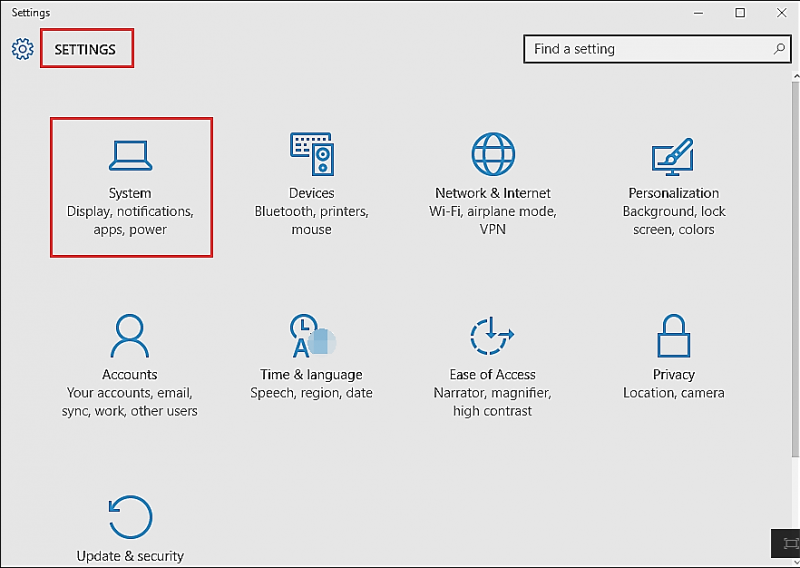Open the Devices keyboard and speaker icon

(312, 154)
